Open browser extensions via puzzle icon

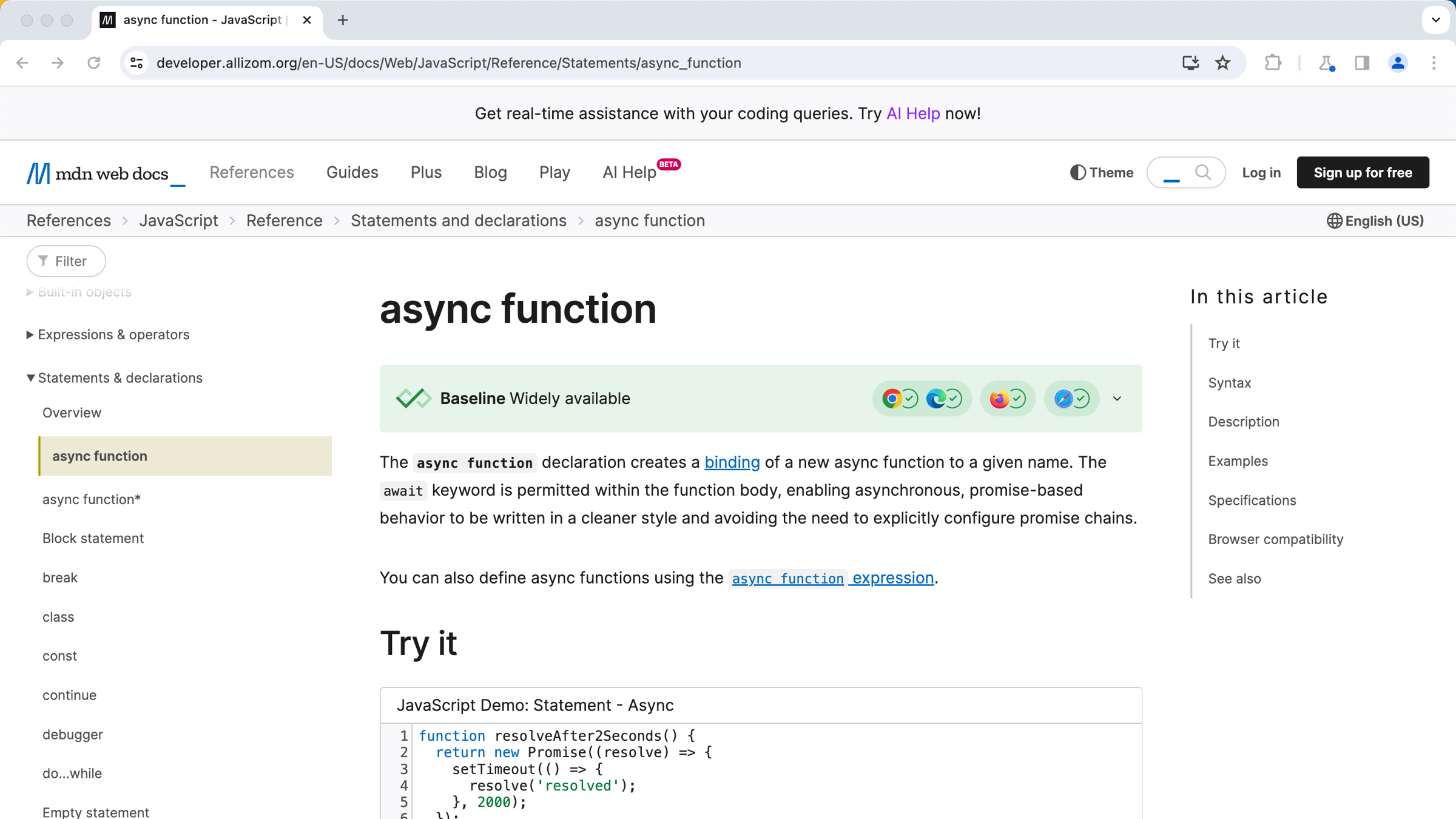1273,62
